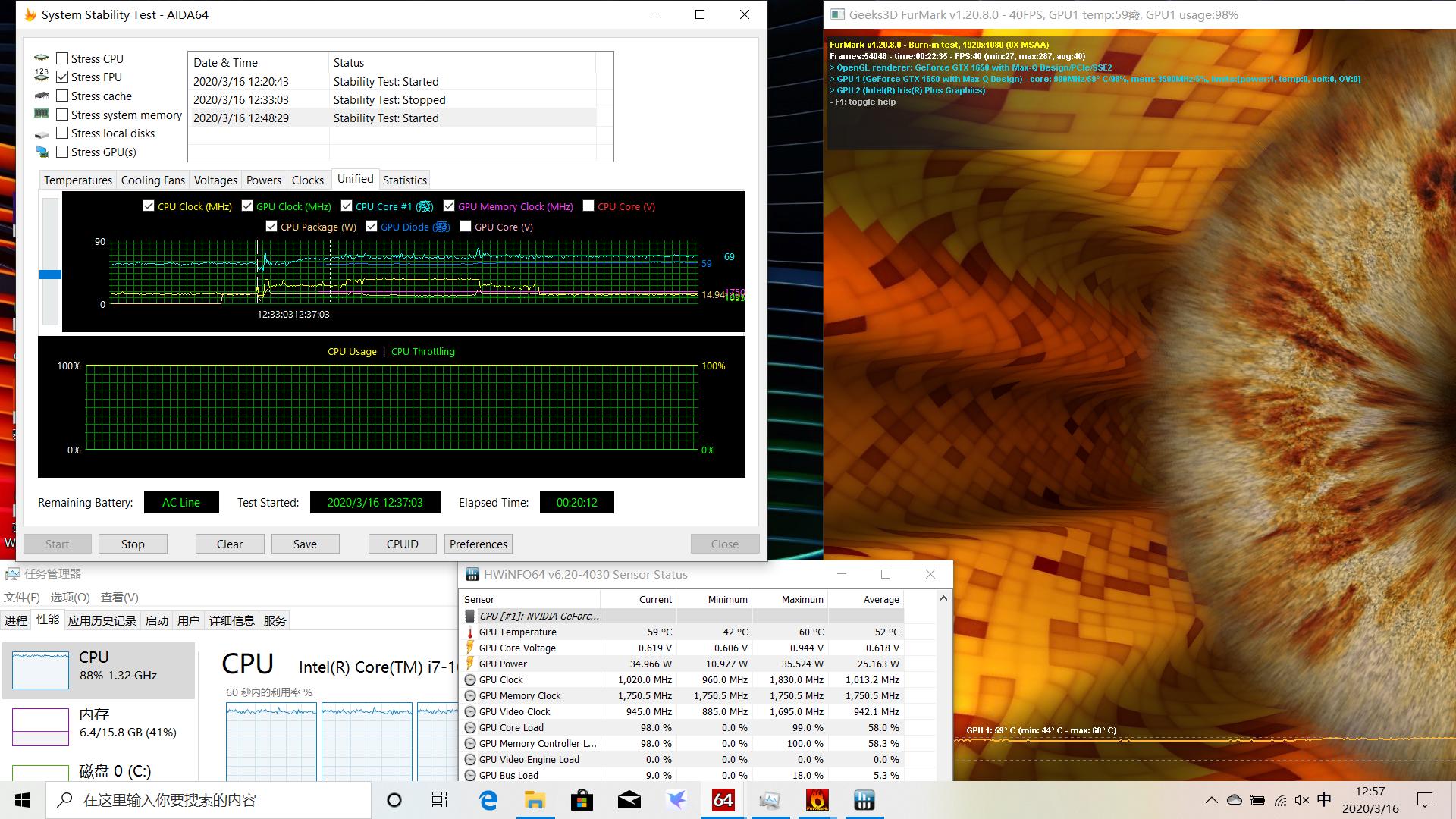This screenshot has height=819, width=1456.
Task: Switch to the Temperatures tab
Action: tap(77, 180)
